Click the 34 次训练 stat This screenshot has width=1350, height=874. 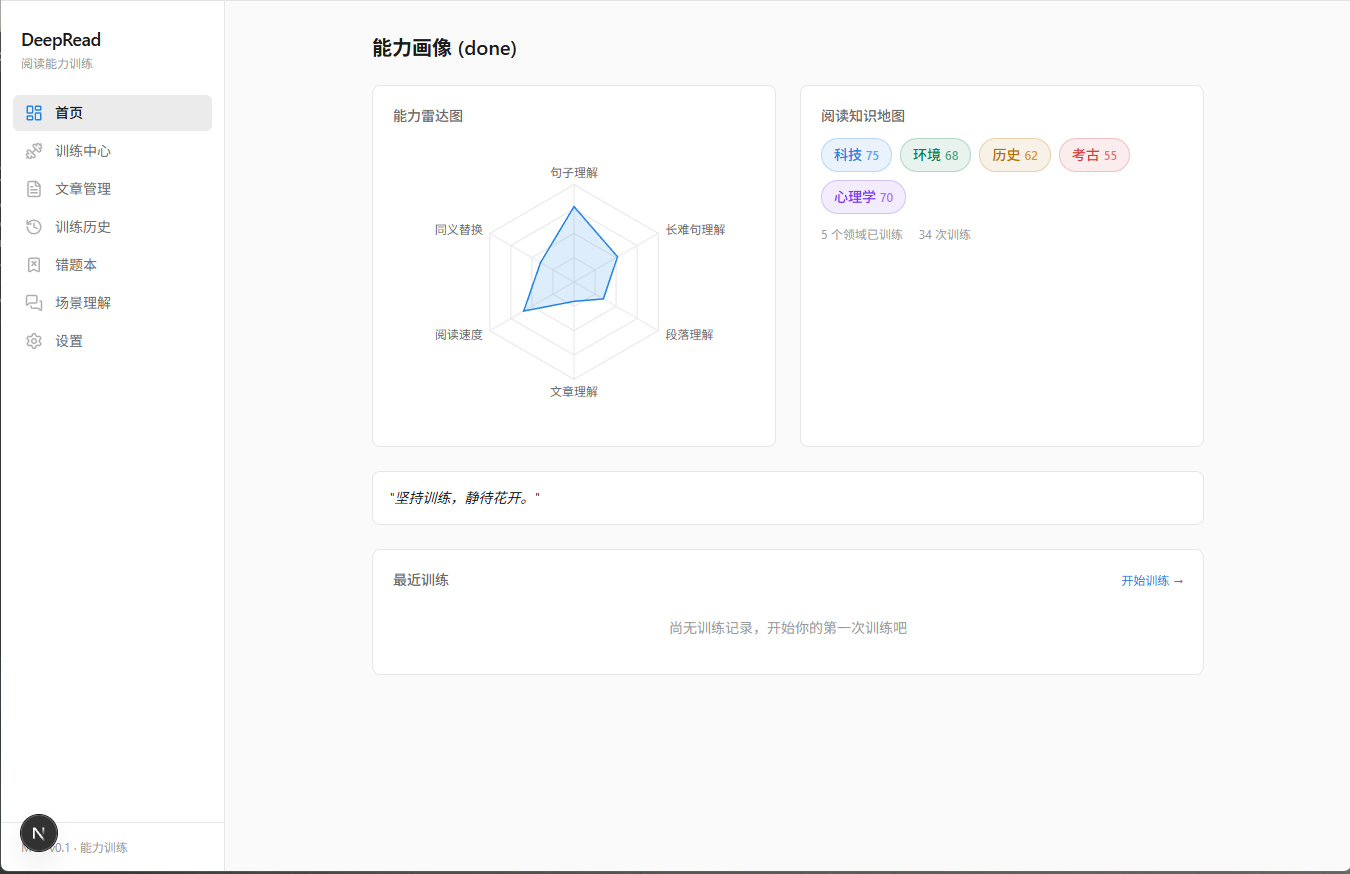point(945,235)
